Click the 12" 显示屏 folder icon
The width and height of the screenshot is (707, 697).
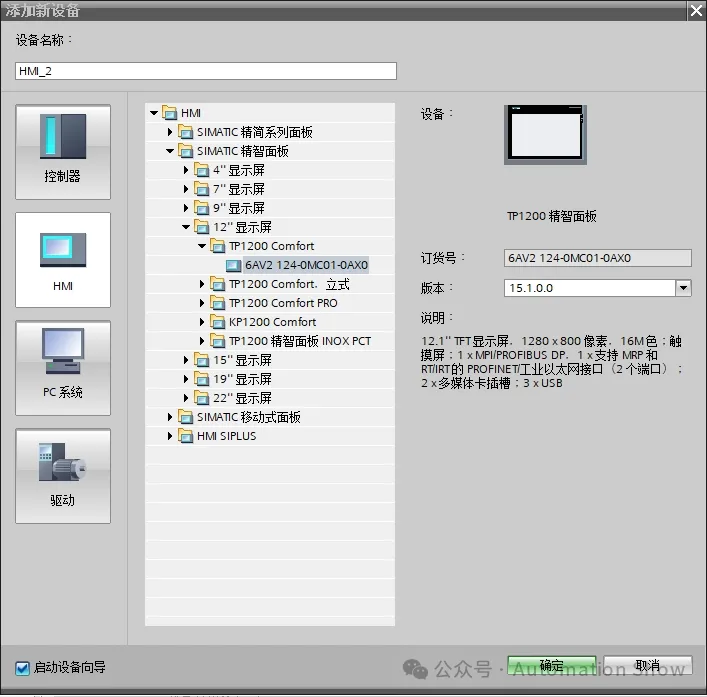[202, 227]
